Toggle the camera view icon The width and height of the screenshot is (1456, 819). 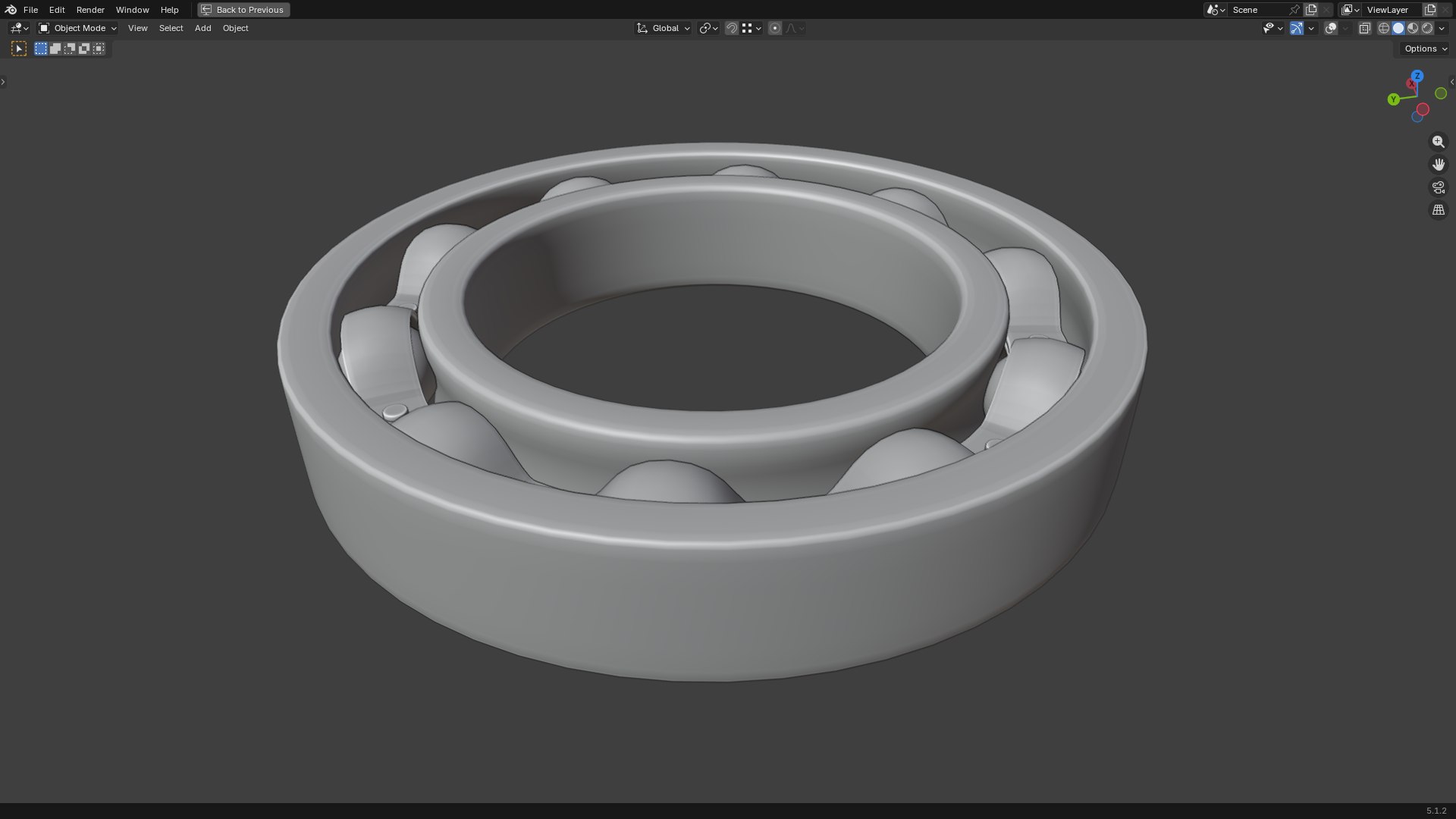[1438, 187]
